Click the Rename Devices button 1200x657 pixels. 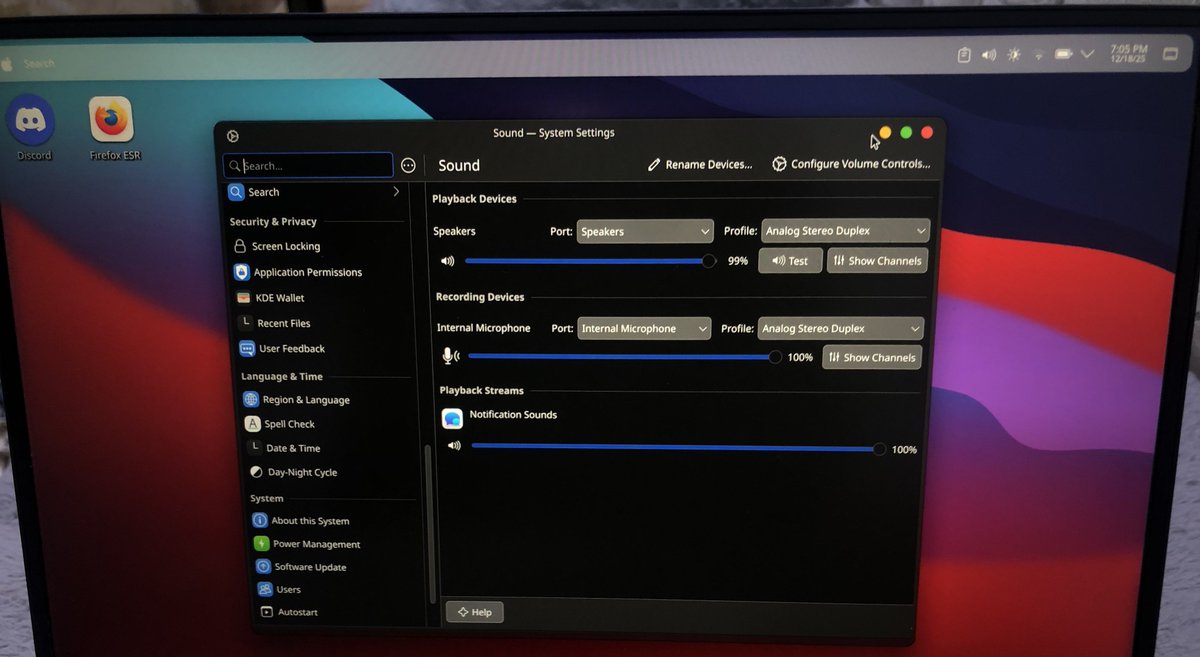(700, 164)
